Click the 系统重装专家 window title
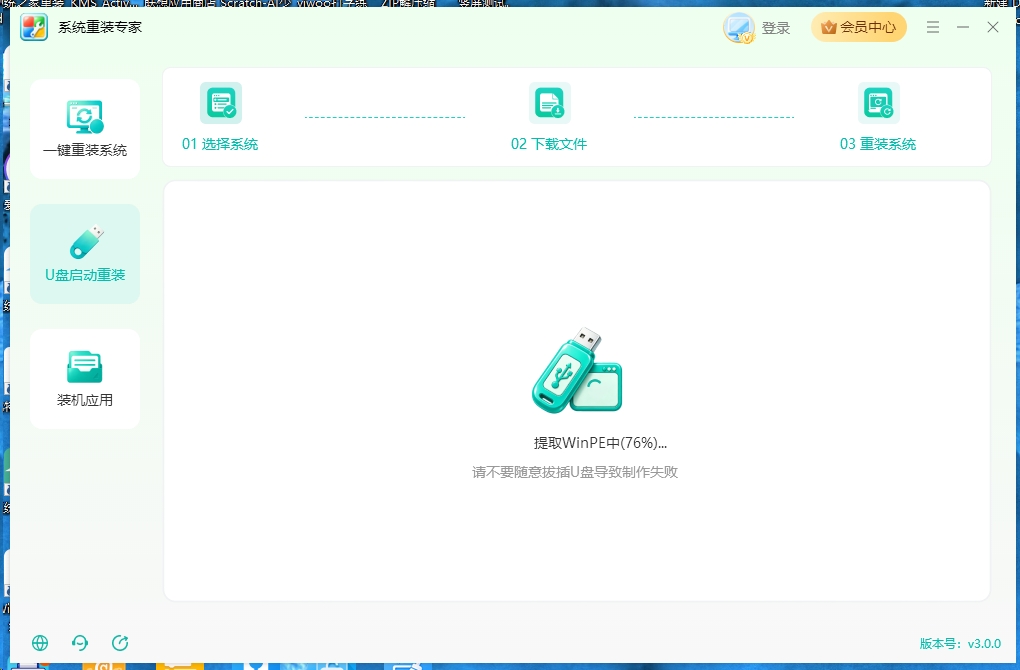The width and height of the screenshot is (1020, 670). 100,27
